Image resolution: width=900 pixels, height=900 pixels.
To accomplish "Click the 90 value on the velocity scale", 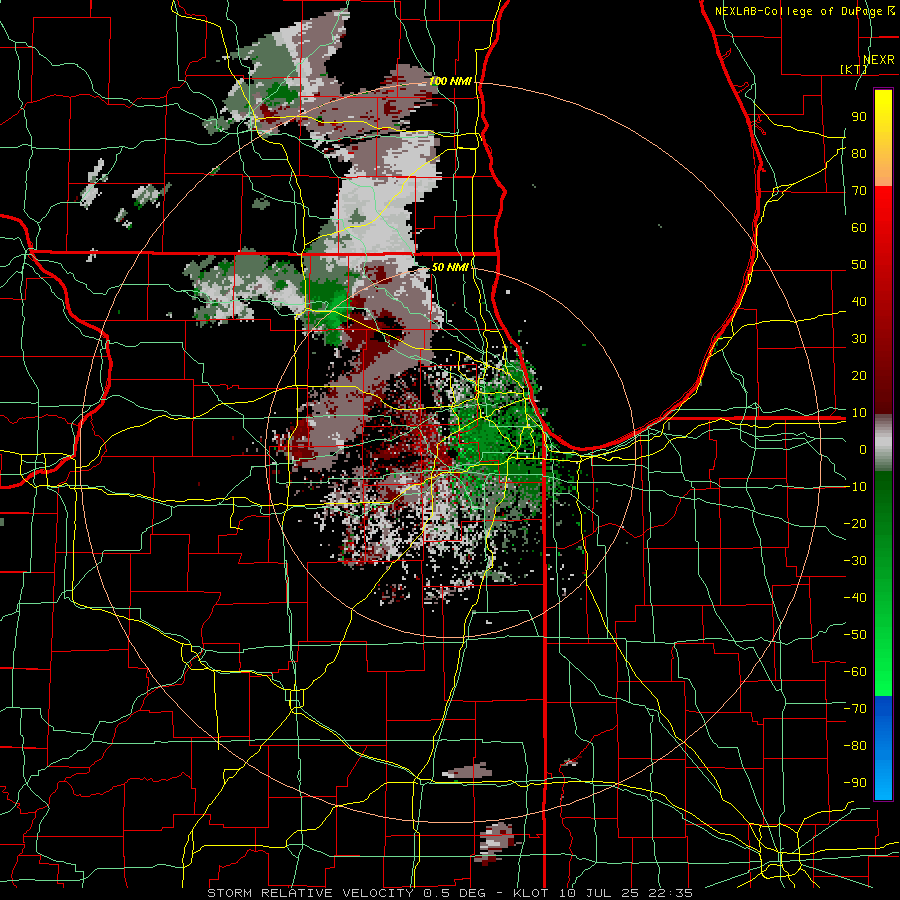I will click(x=859, y=117).
